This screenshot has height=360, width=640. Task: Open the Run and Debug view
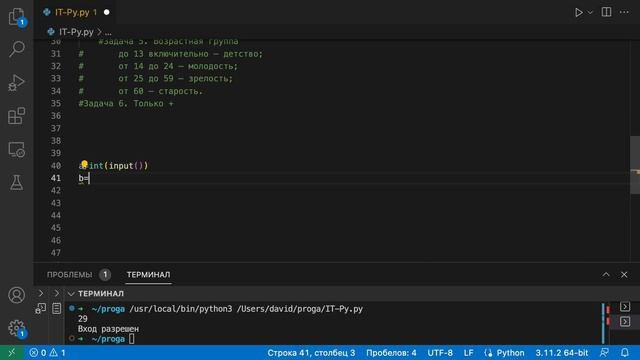[16, 82]
